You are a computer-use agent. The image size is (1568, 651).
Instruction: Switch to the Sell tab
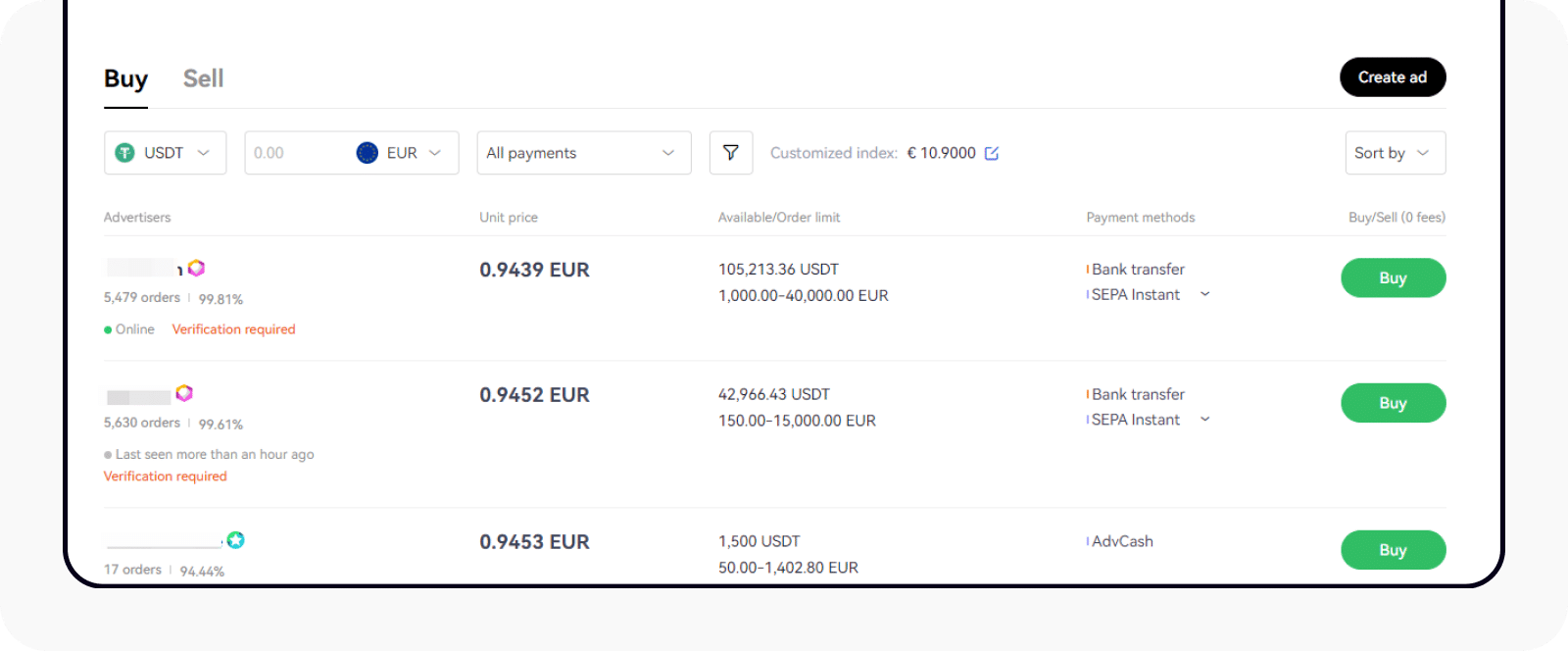[203, 78]
